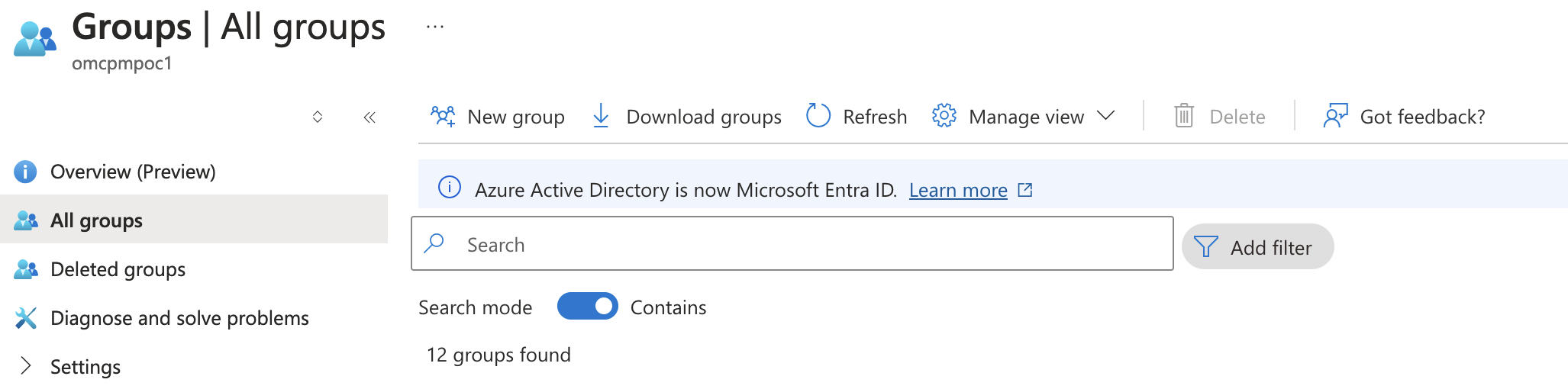Click the Got feedback person icon
The image size is (1568, 389).
pyautogui.click(x=1335, y=116)
